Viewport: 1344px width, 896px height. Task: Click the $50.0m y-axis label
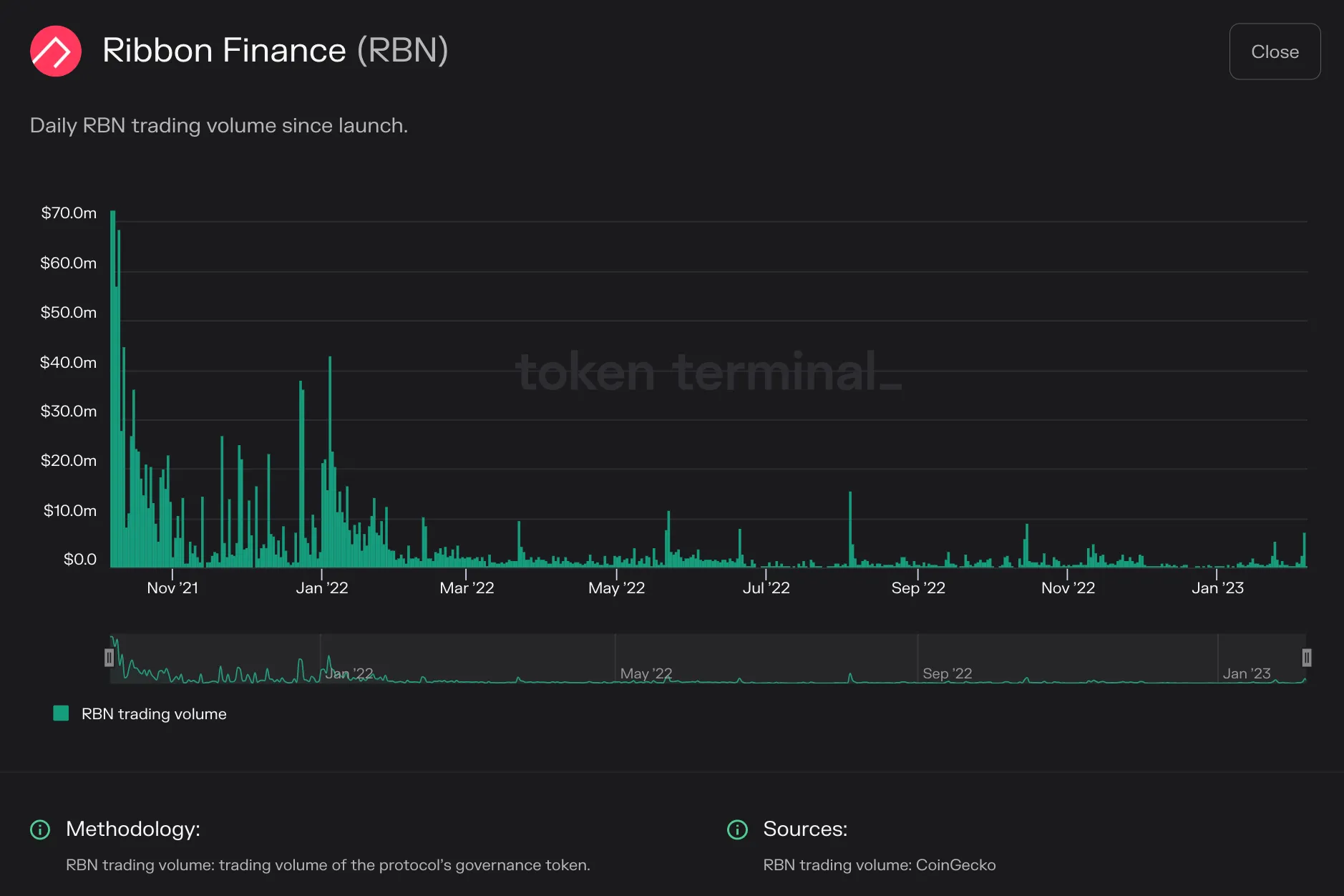[68, 313]
